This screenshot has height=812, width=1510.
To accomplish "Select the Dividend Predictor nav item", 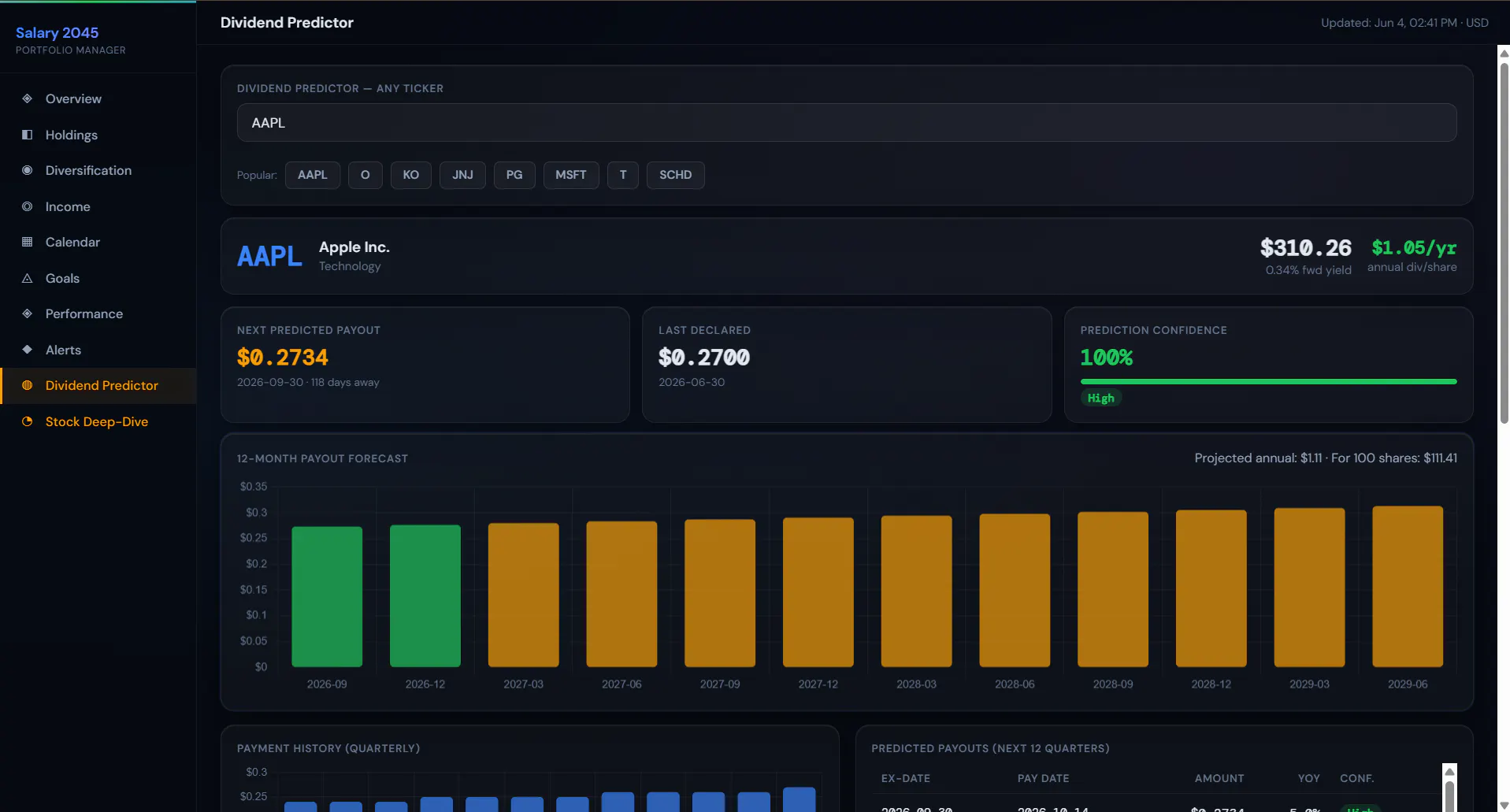I will pyautogui.click(x=98, y=385).
